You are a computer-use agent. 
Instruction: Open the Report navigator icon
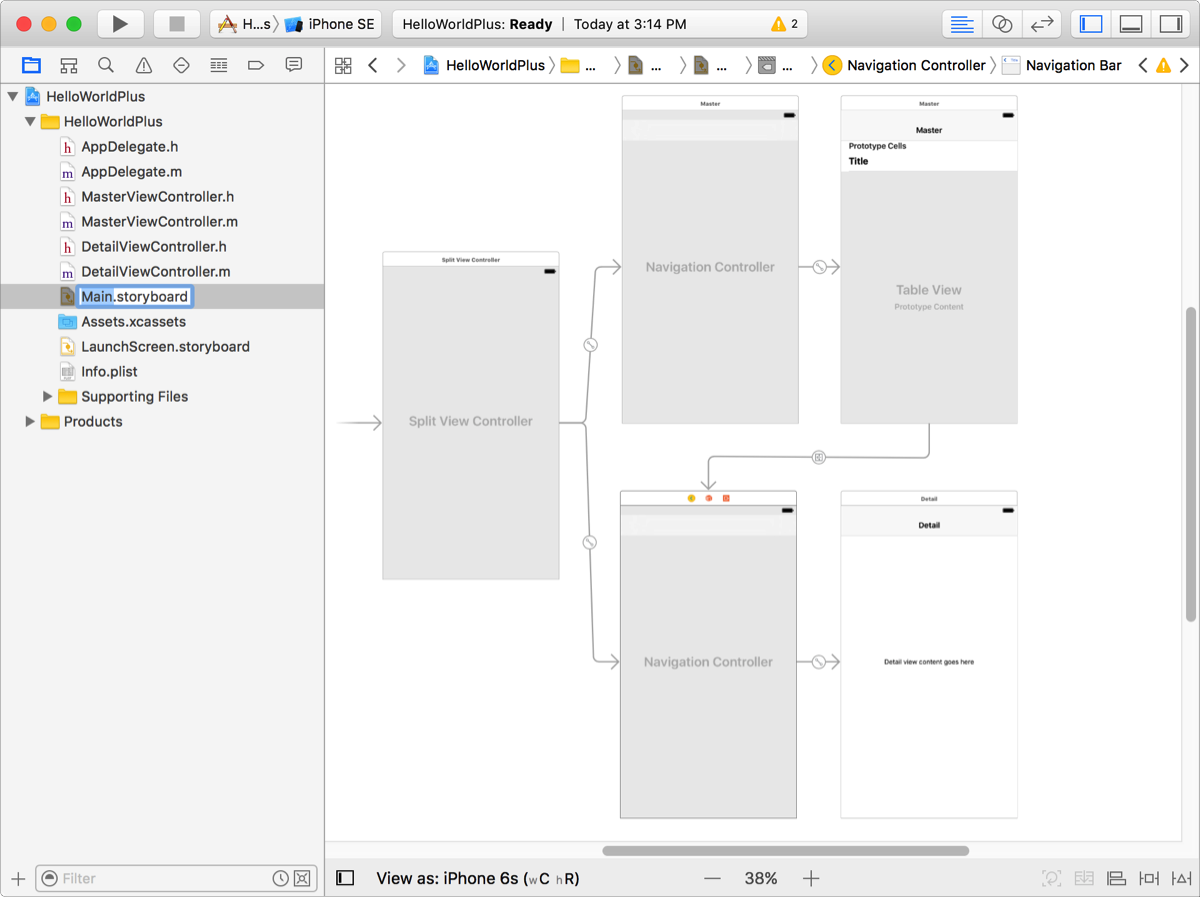pos(294,65)
